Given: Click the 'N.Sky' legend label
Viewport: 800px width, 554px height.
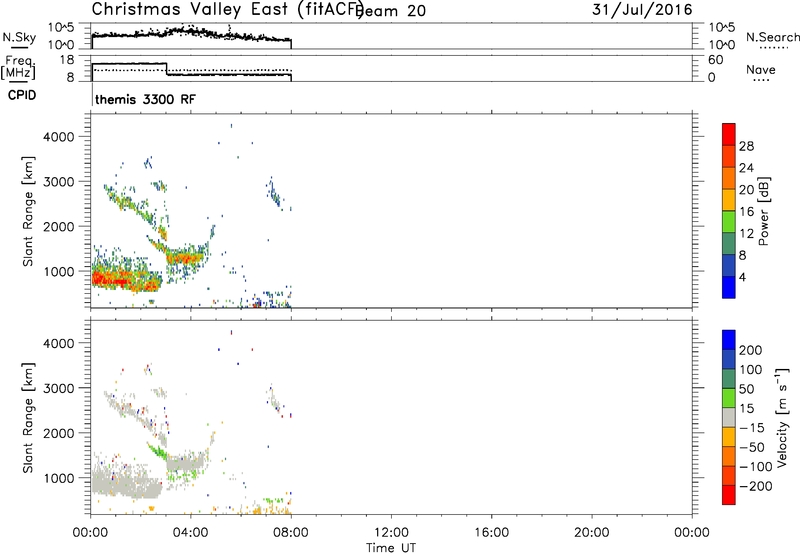Looking at the screenshot, I should pos(19,37).
